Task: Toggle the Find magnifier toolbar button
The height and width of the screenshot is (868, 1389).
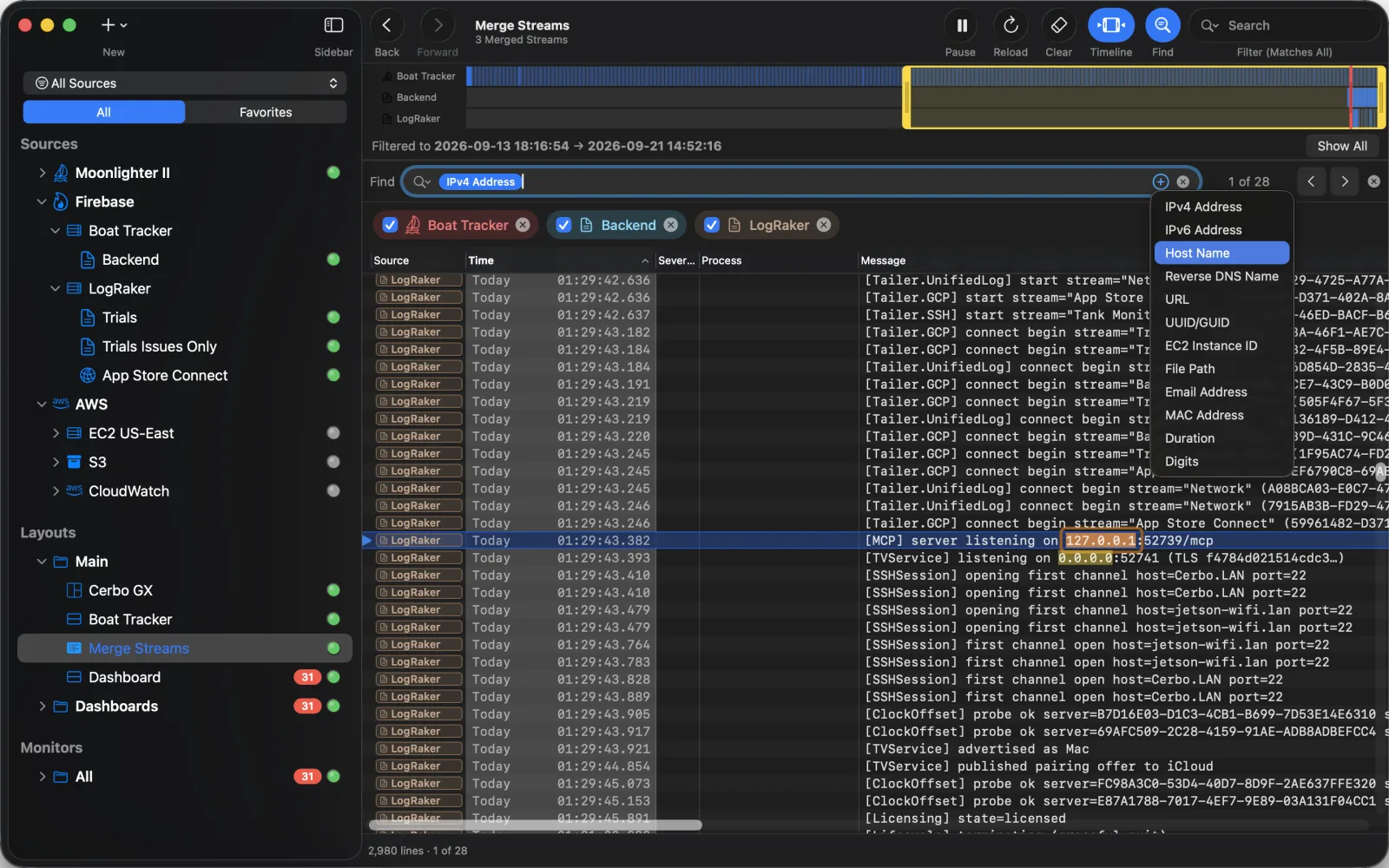Action: (1162, 26)
